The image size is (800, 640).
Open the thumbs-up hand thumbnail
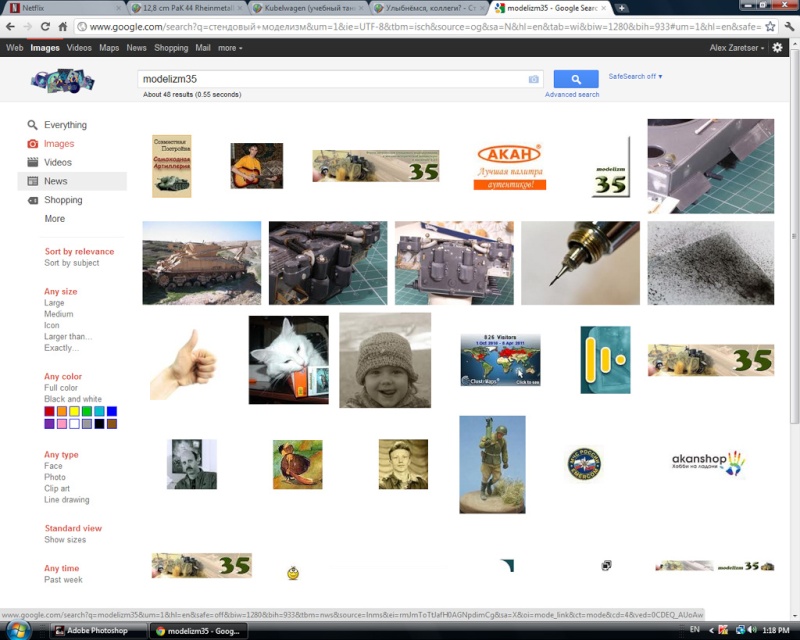183,364
